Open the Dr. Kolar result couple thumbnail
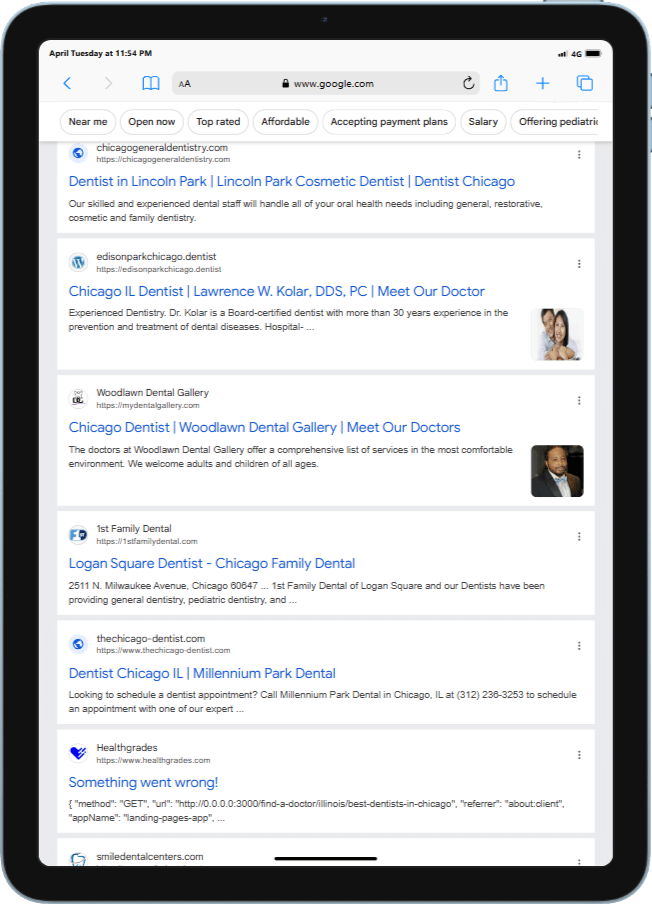 557,334
